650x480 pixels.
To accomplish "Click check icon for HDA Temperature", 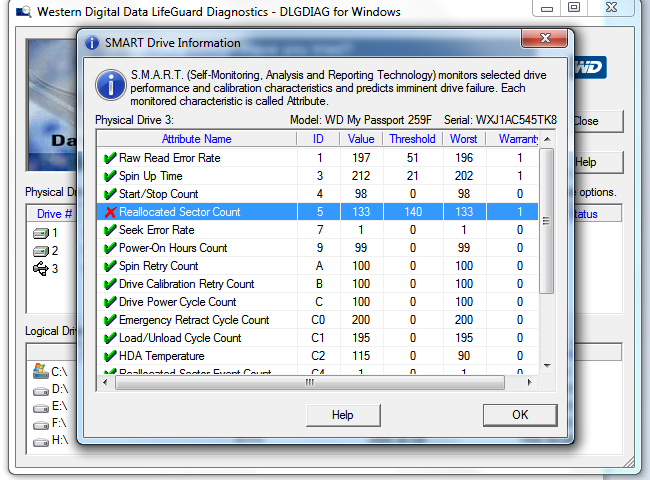I will click(110, 356).
